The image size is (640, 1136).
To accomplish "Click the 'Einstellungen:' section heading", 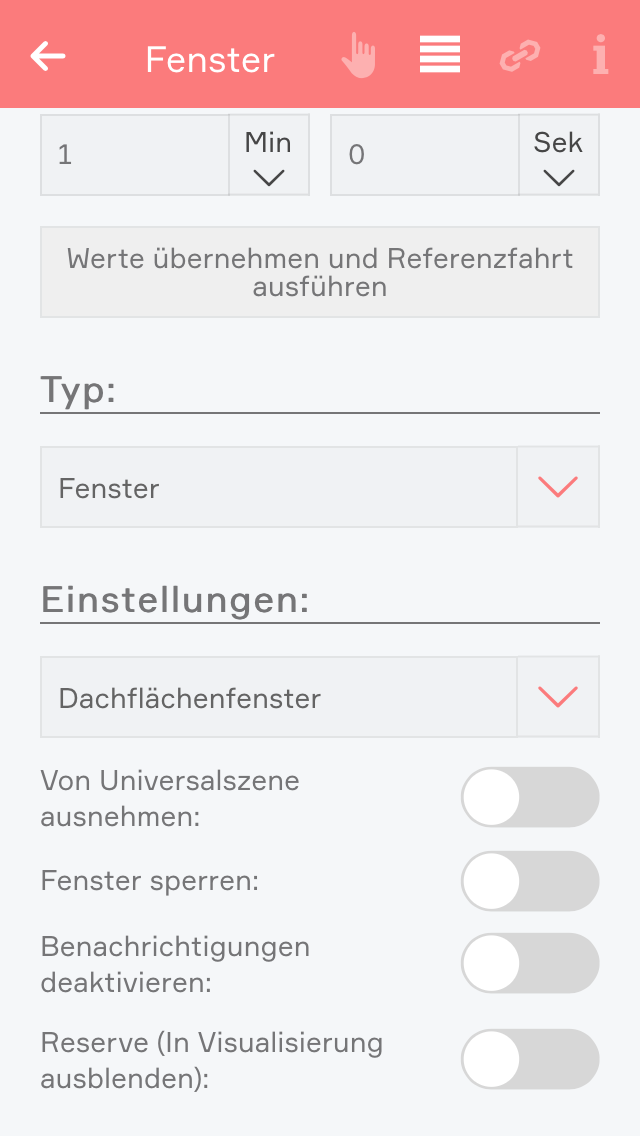I will point(175,601).
